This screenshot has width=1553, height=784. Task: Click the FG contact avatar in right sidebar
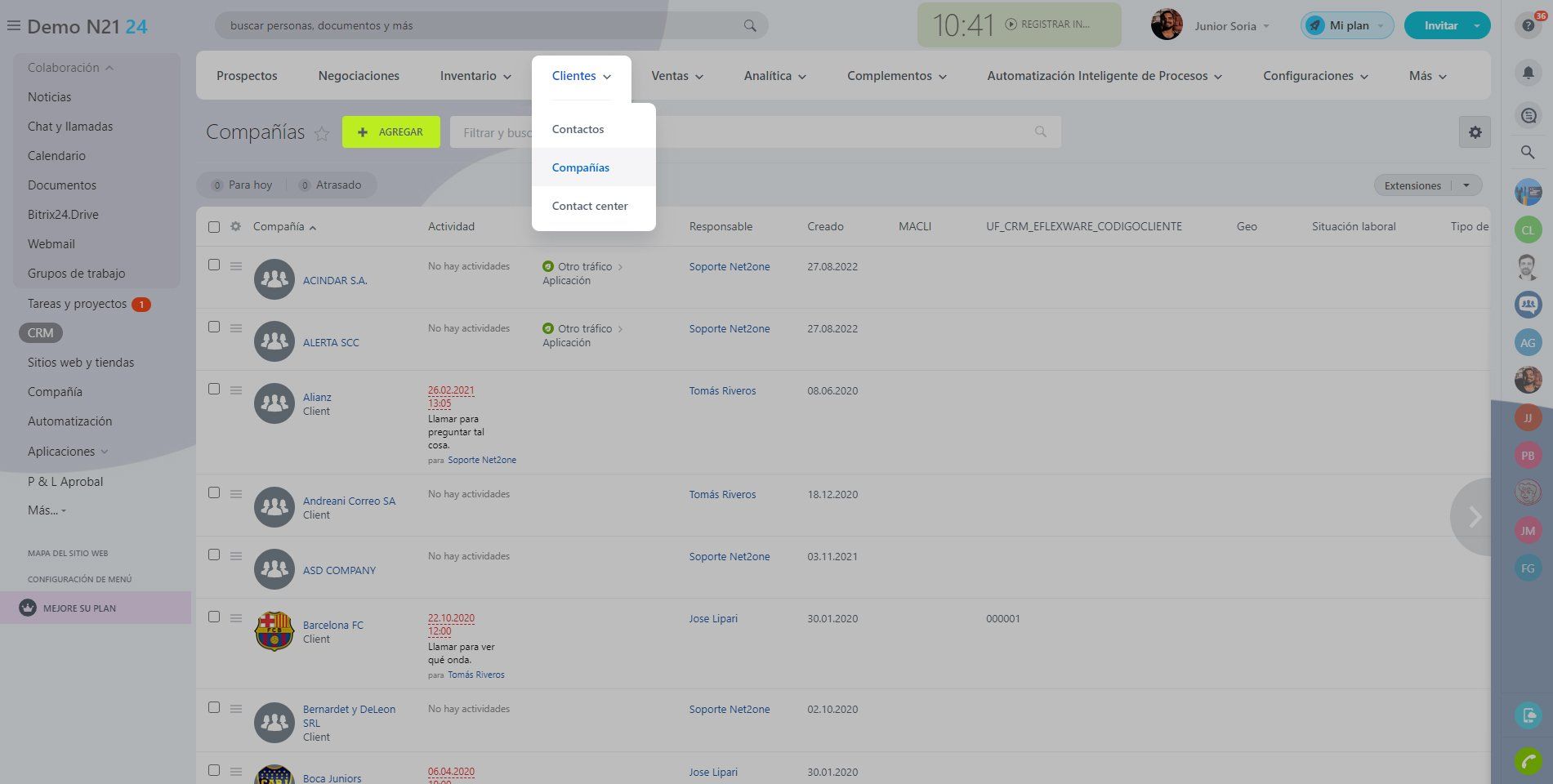1528,568
